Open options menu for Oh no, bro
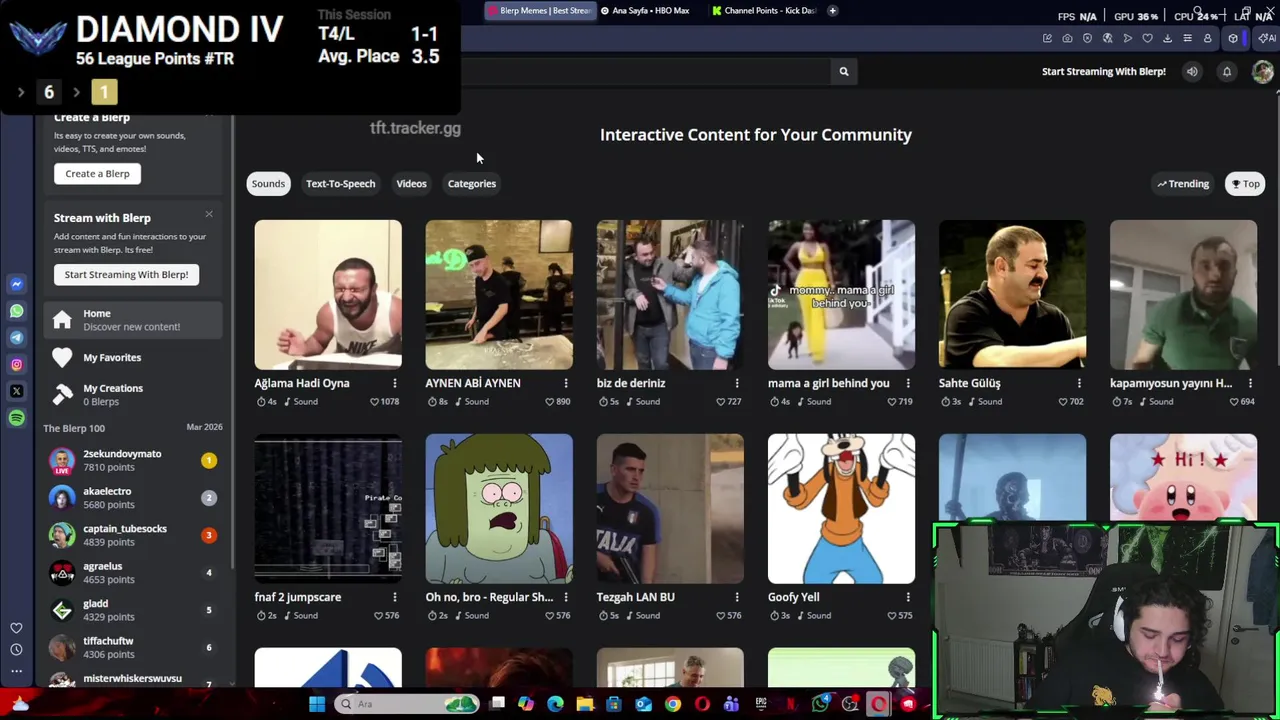 click(x=565, y=597)
